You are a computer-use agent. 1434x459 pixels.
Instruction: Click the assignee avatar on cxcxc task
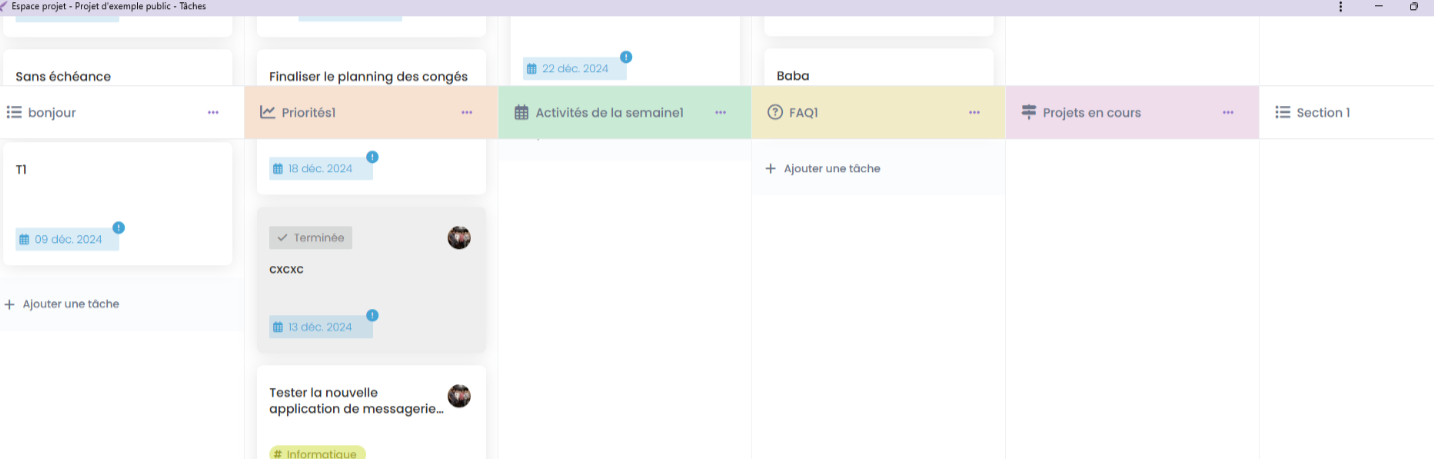click(x=459, y=238)
